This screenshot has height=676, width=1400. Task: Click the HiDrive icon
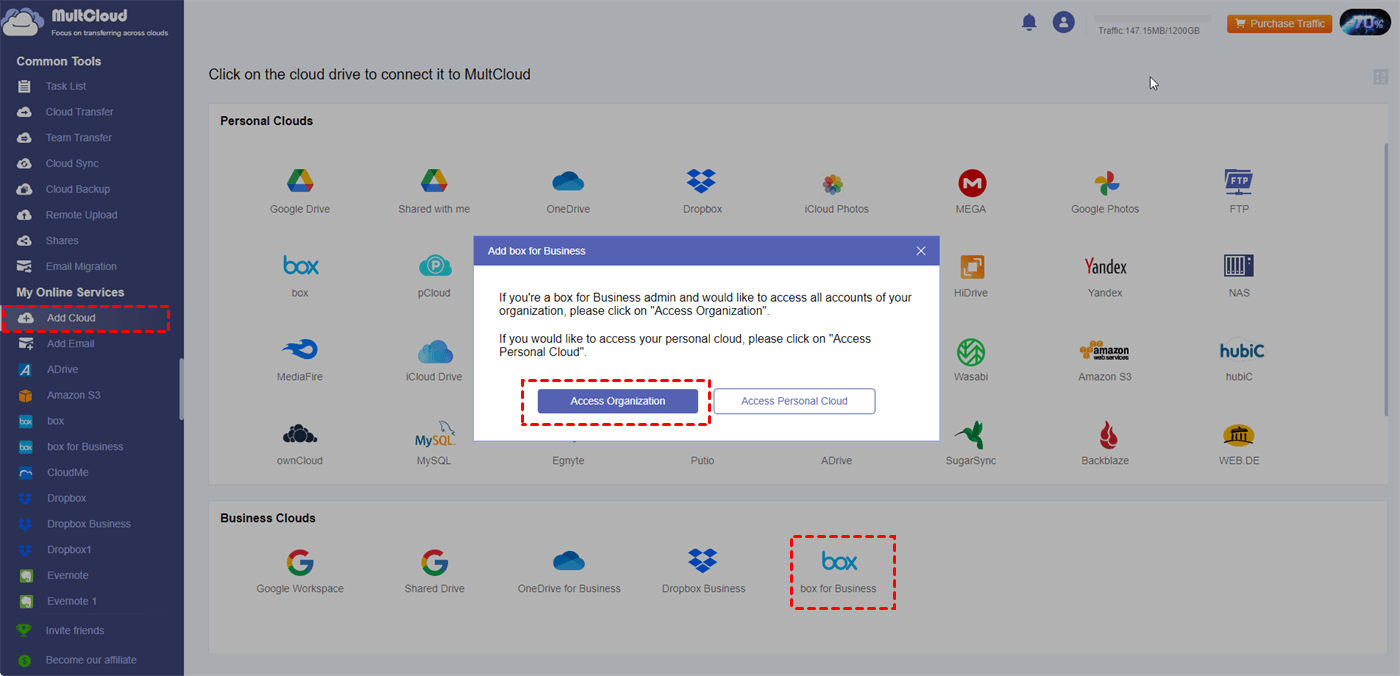(x=972, y=266)
